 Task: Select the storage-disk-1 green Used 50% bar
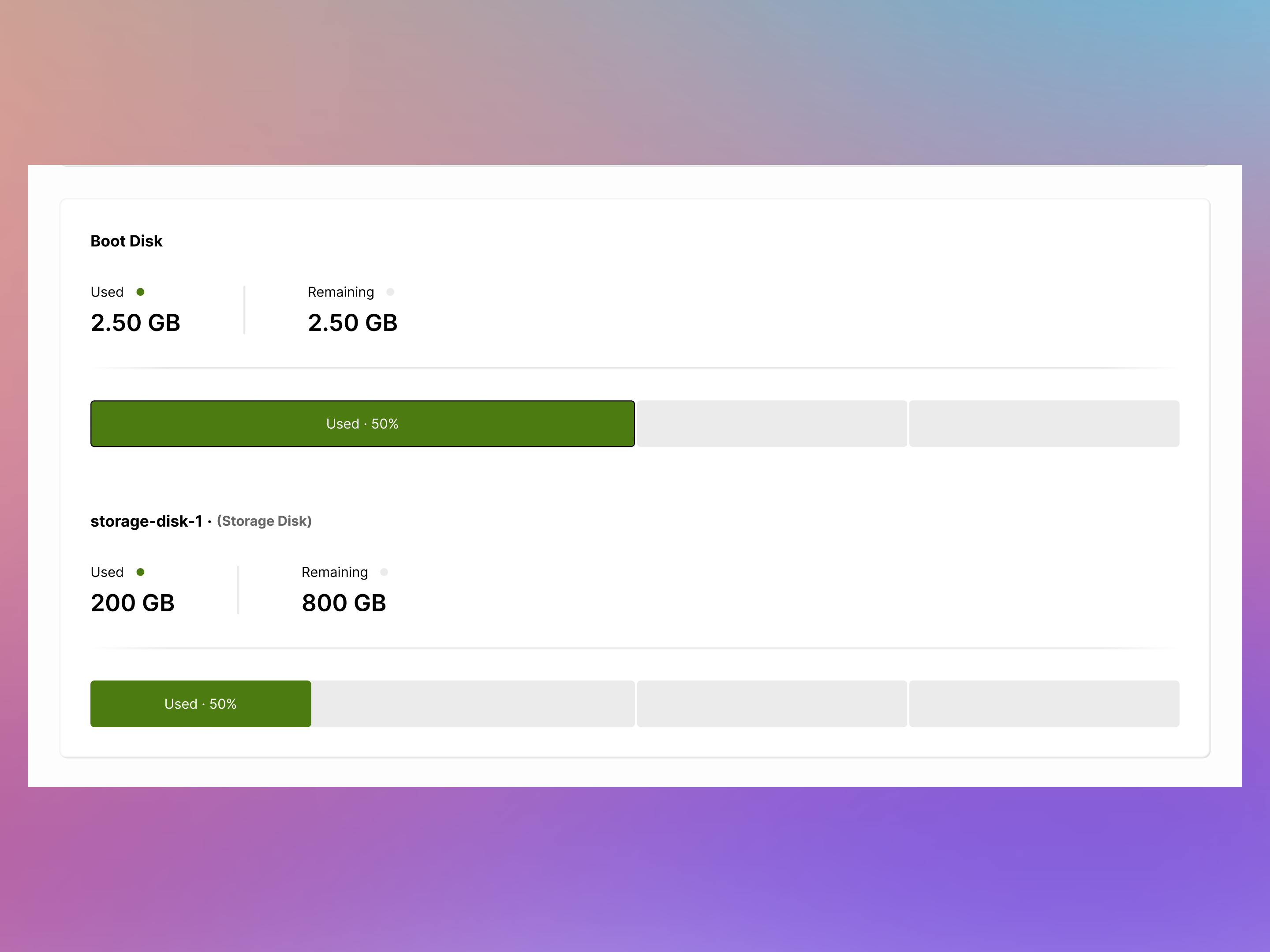[200, 703]
